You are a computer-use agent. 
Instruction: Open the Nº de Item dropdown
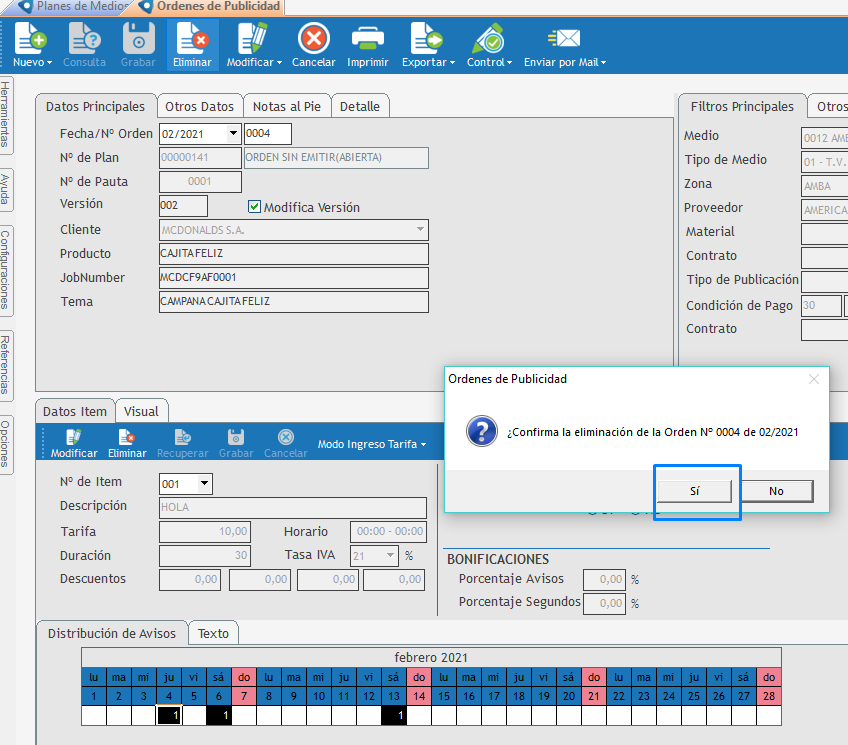pyautogui.click(x=205, y=484)
